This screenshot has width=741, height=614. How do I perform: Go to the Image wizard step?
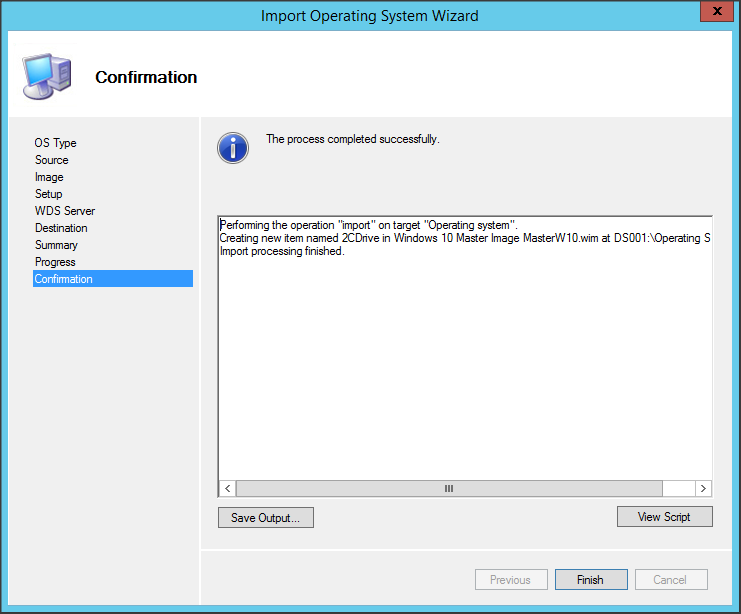(49, 177)
